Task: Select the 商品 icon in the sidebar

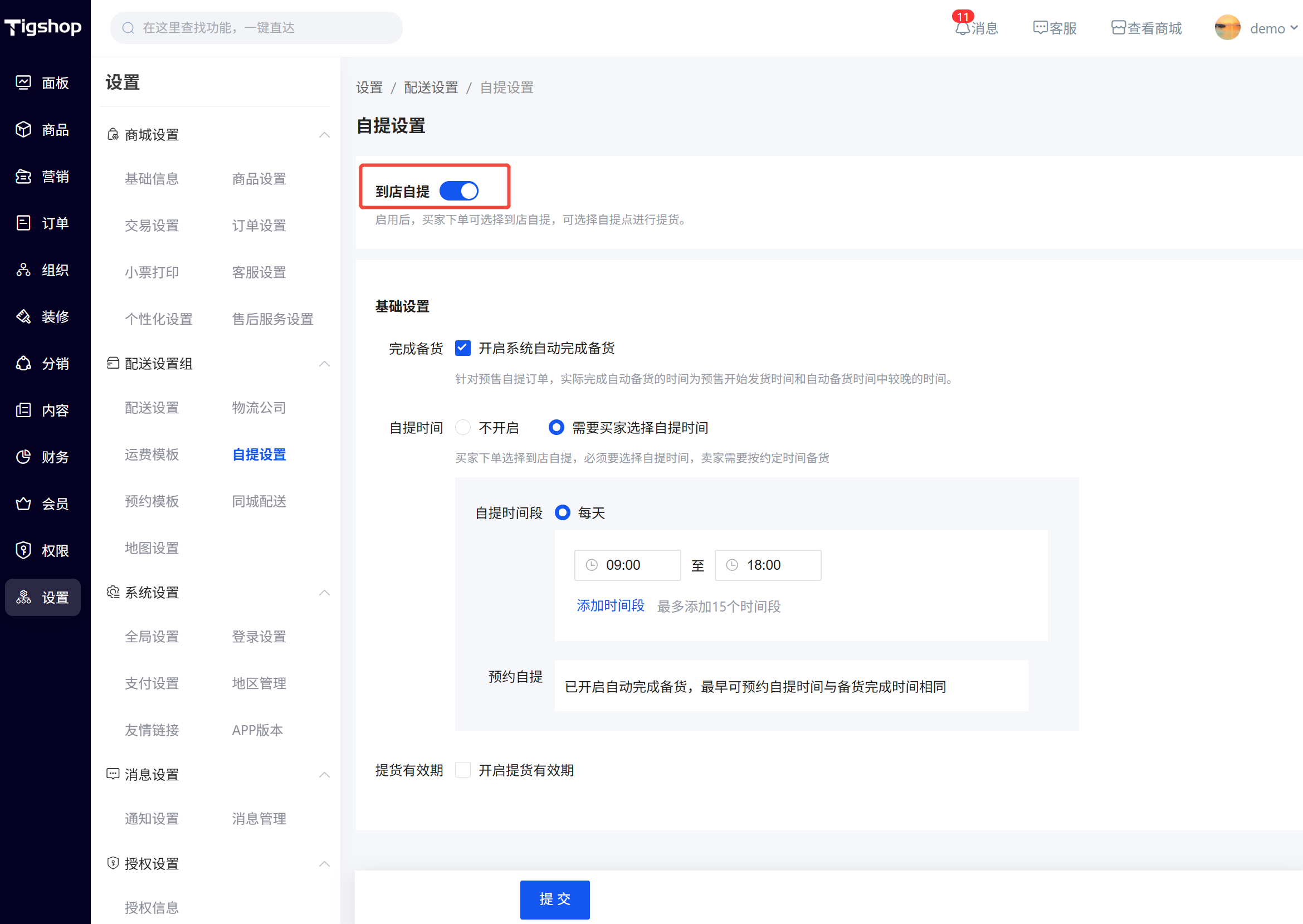Action: [43, 130]
